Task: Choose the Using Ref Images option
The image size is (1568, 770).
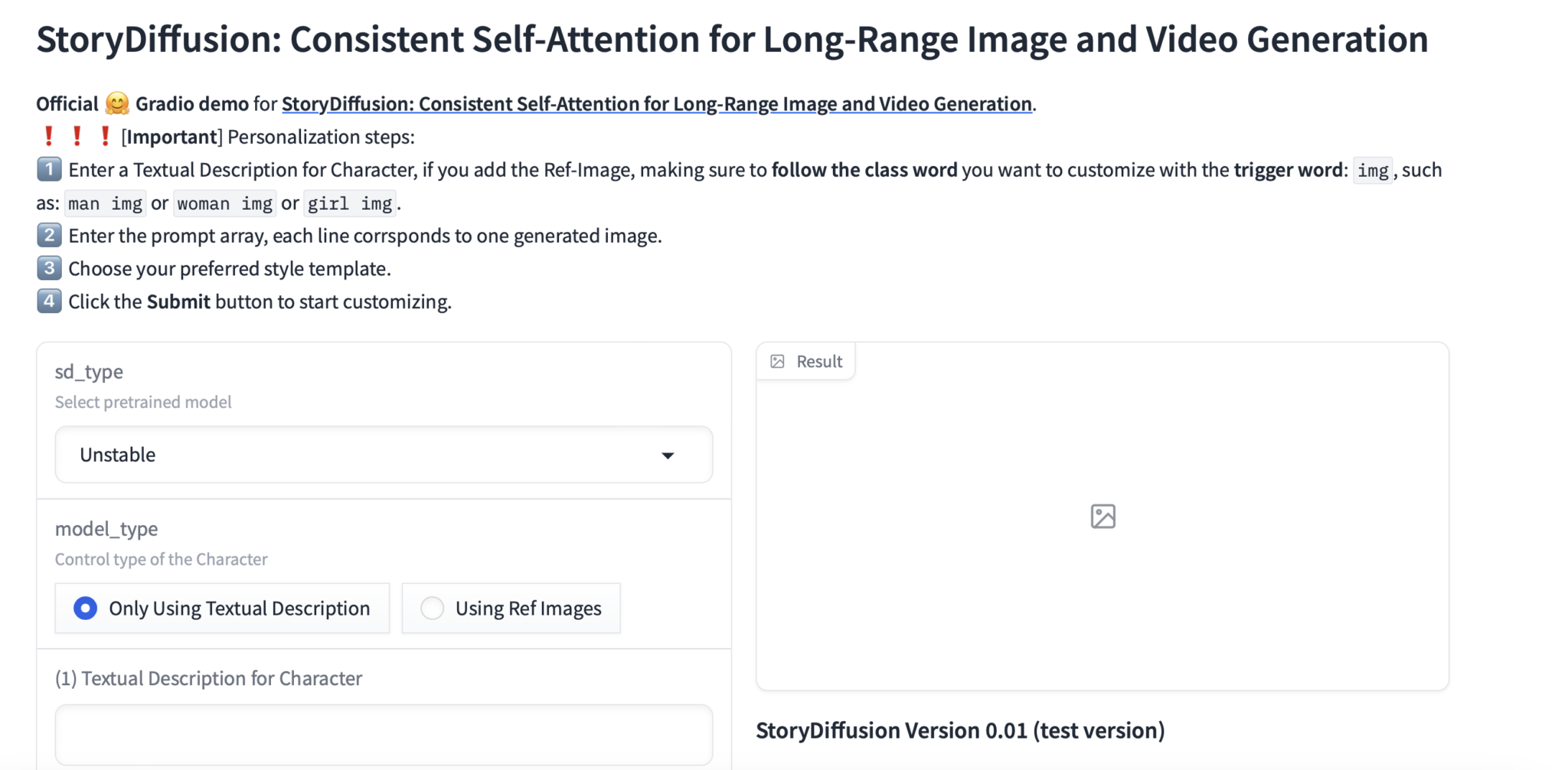Action: [433, 608]
